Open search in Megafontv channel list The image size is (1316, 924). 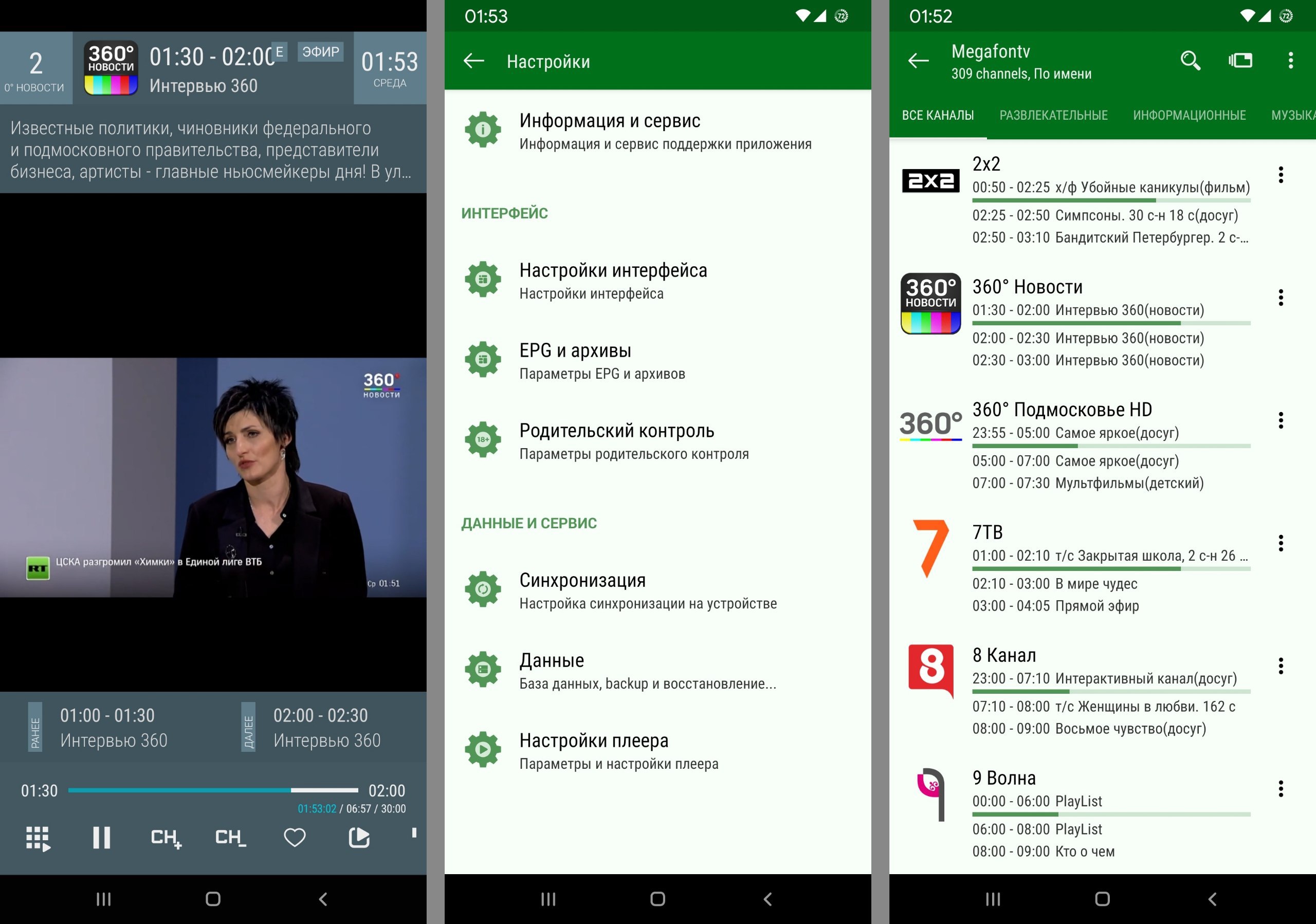pos(1190,60)
